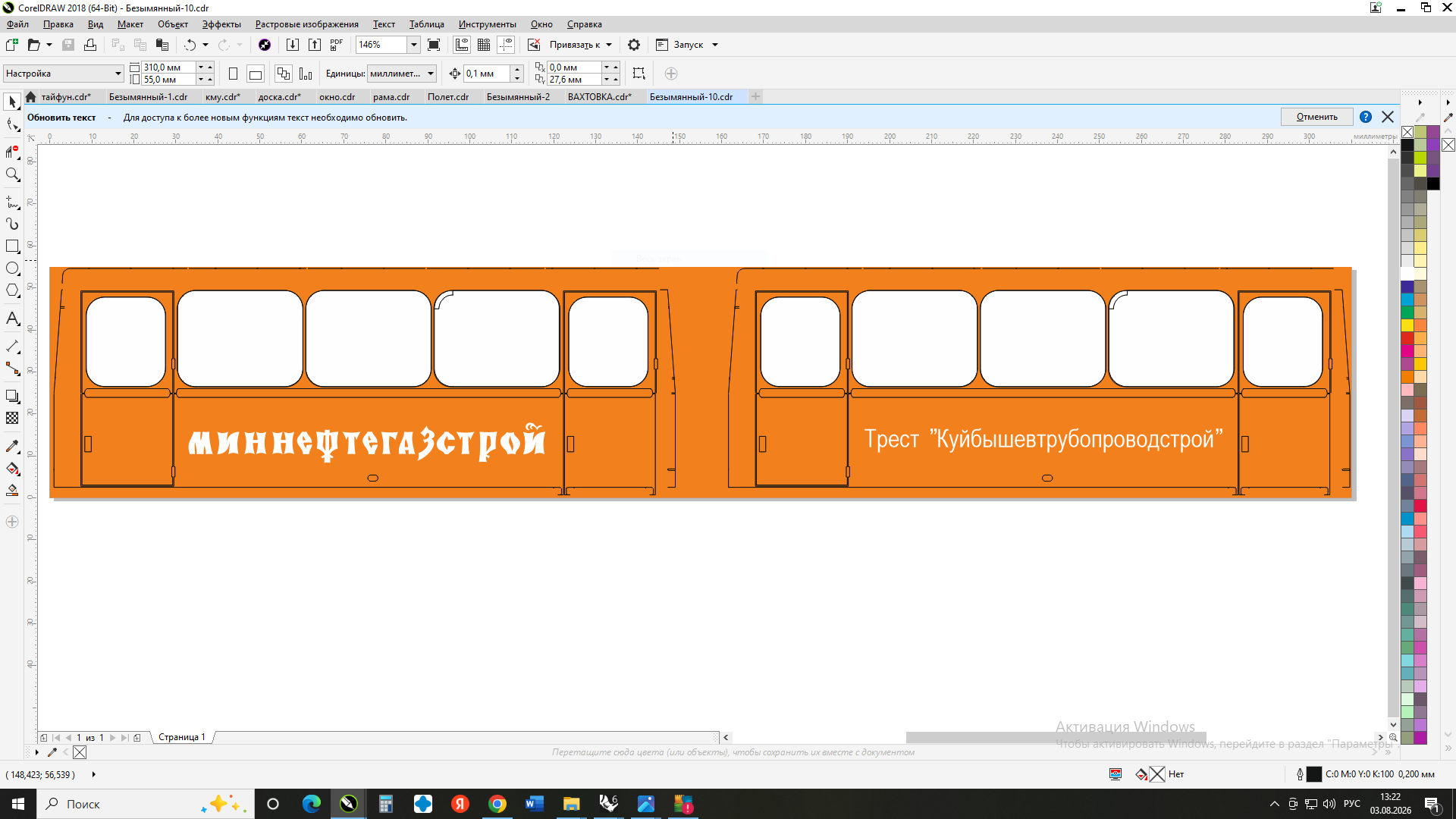
Task: Create a new document from the toolbar
Action: [x=12, y=45]
